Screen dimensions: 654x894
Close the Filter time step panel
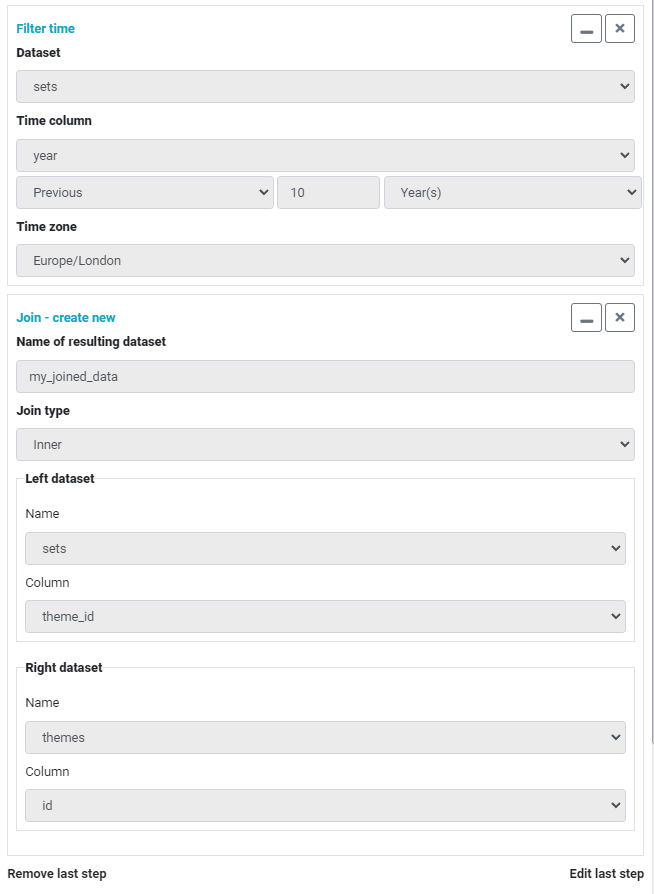620,29
